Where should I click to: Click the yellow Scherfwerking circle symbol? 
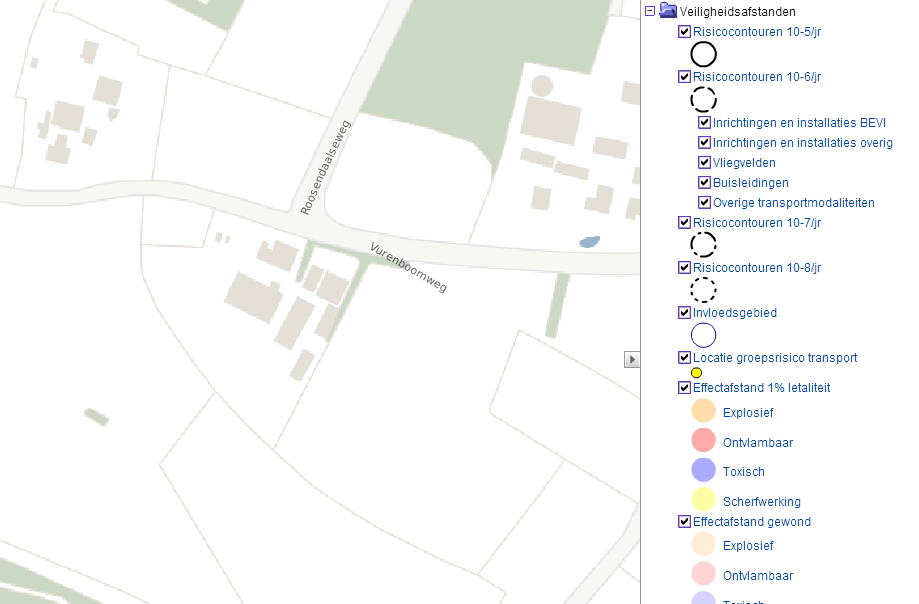pos(702,499)
